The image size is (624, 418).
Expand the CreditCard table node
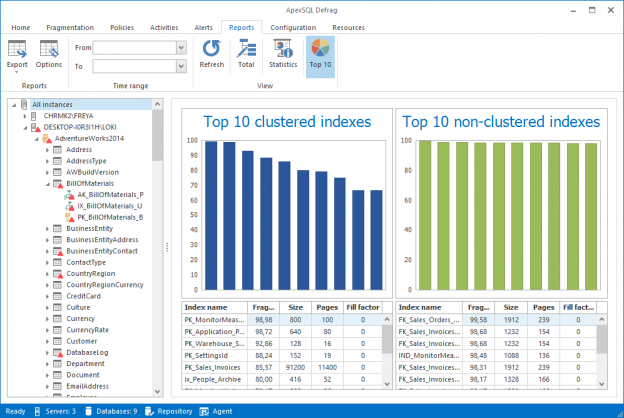47,297
